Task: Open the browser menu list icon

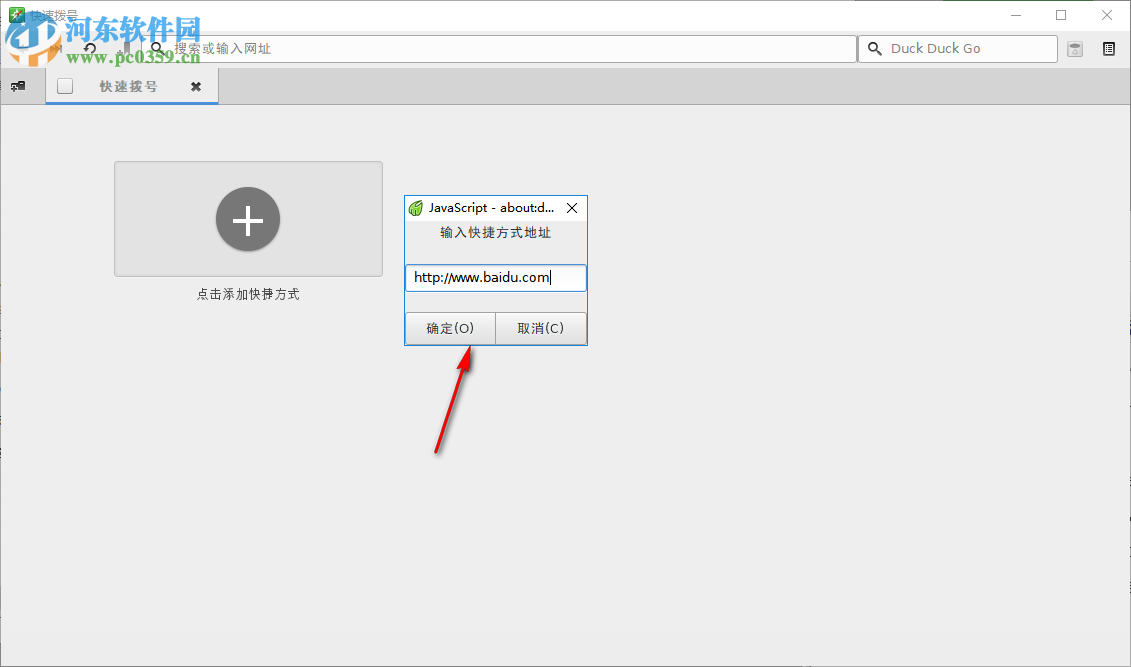Action: pyautogui.click(x=1109, y=48)
